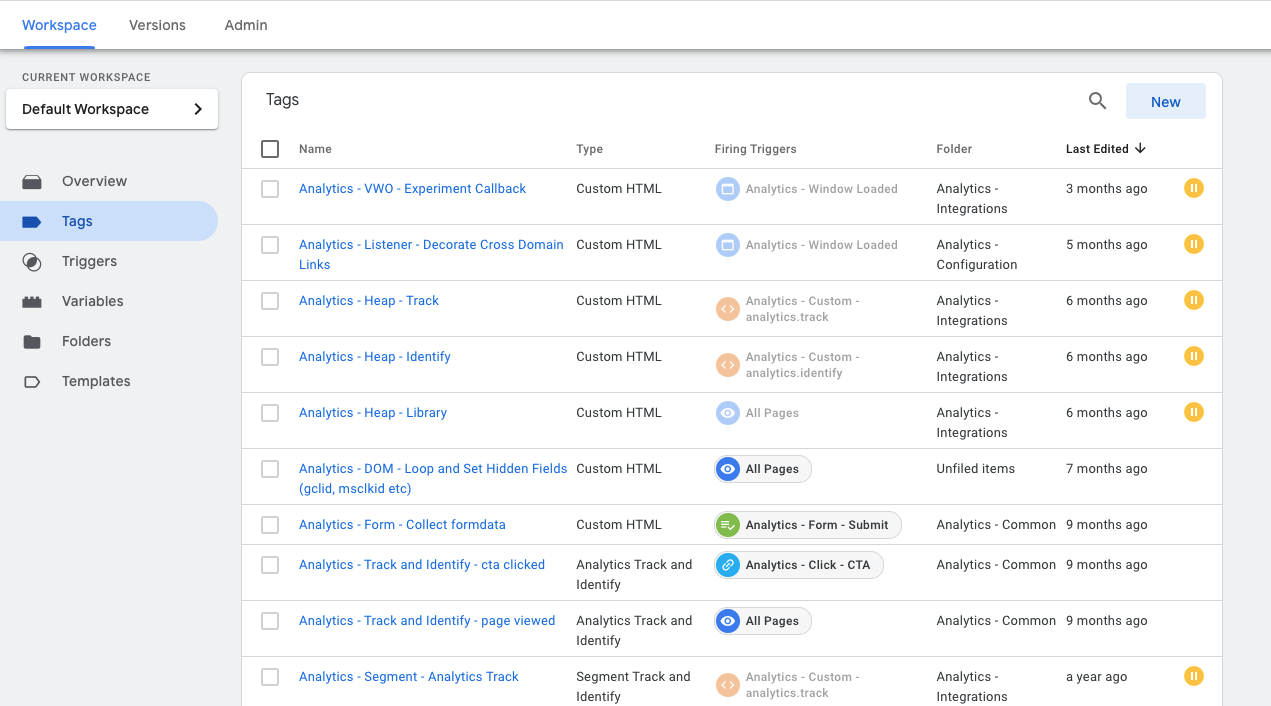This screenshot has width=1271, height=706.
Task: Open Overview in the sidebar
Action: point(109,181)
